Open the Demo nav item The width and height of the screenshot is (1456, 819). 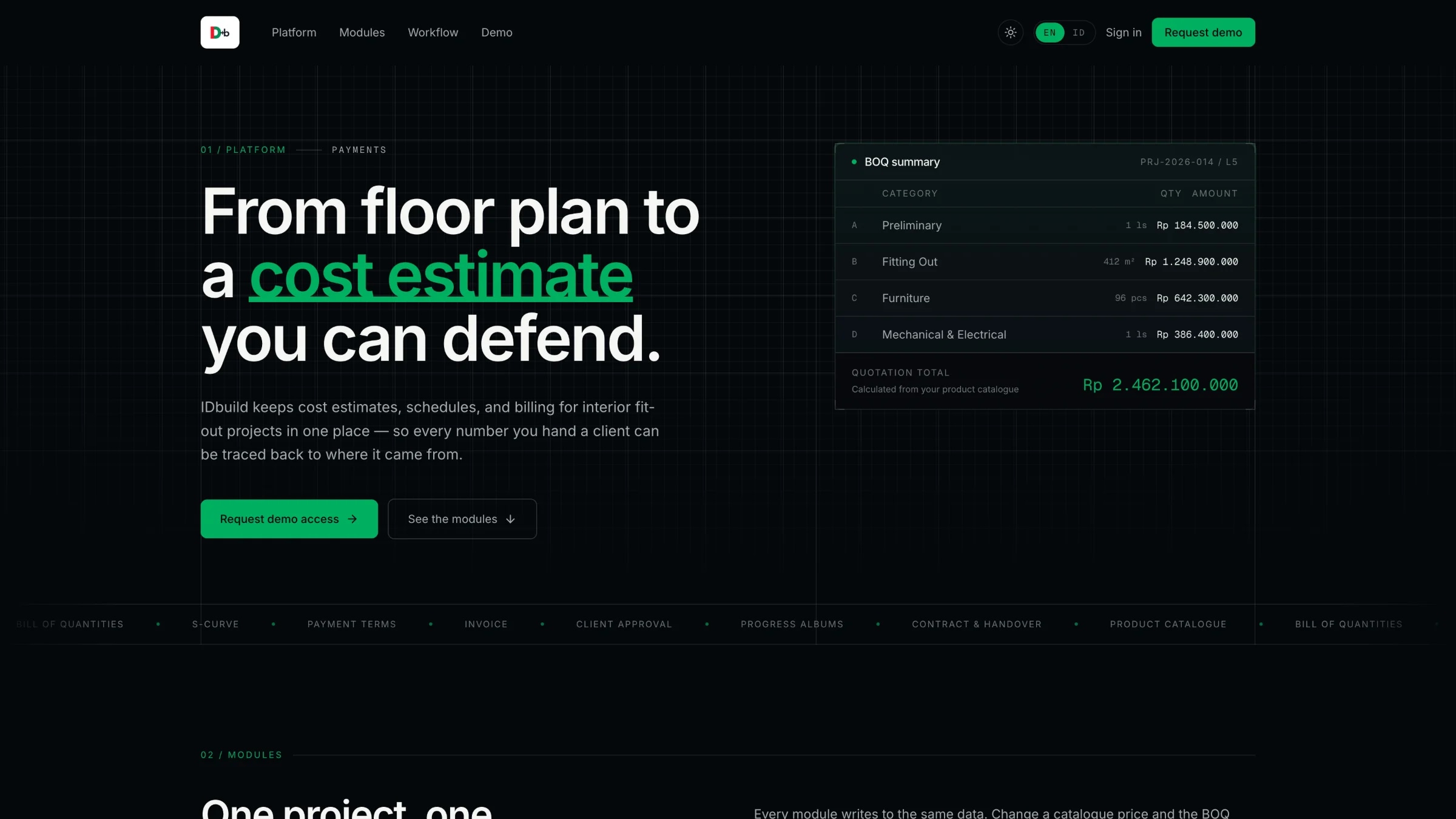point(496,32)
